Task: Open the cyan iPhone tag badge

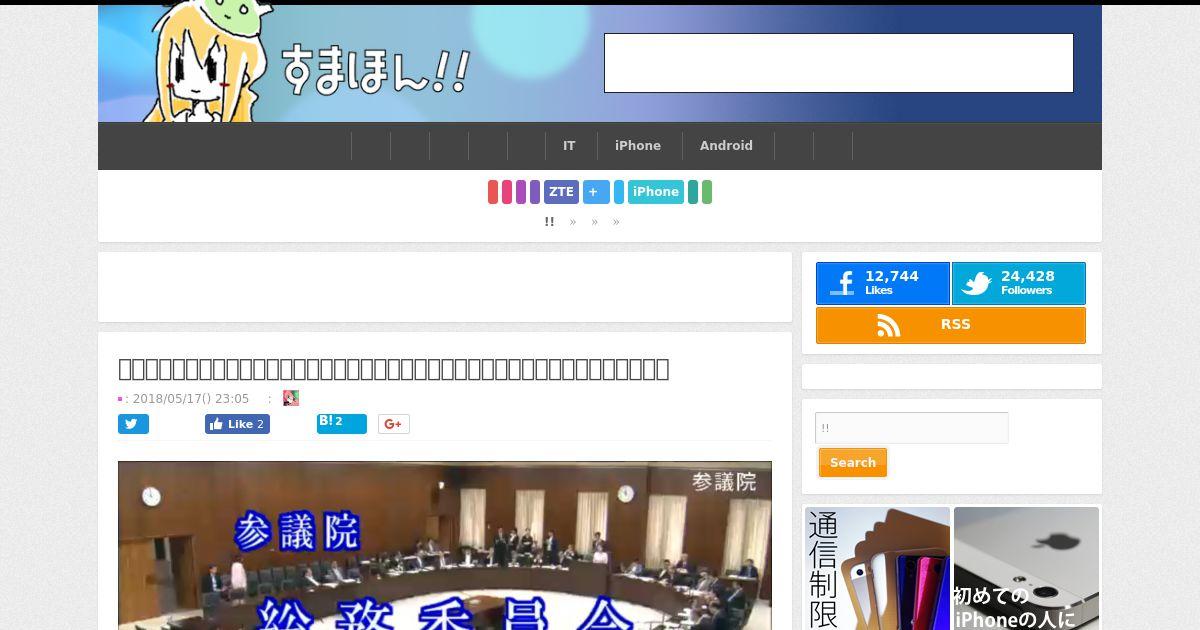Action: [656, 192]
